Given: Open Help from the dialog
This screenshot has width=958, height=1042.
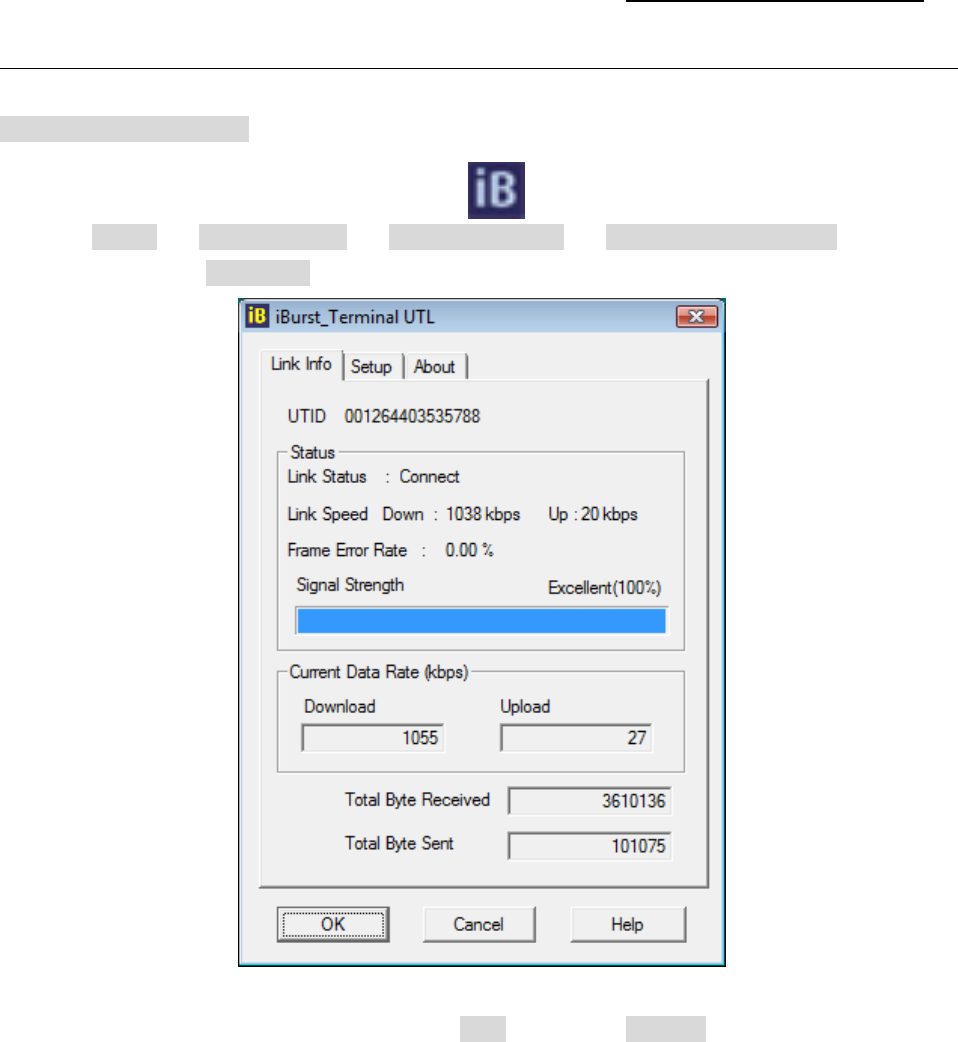Looking at the screenshot, I should (x=627, y=924).
